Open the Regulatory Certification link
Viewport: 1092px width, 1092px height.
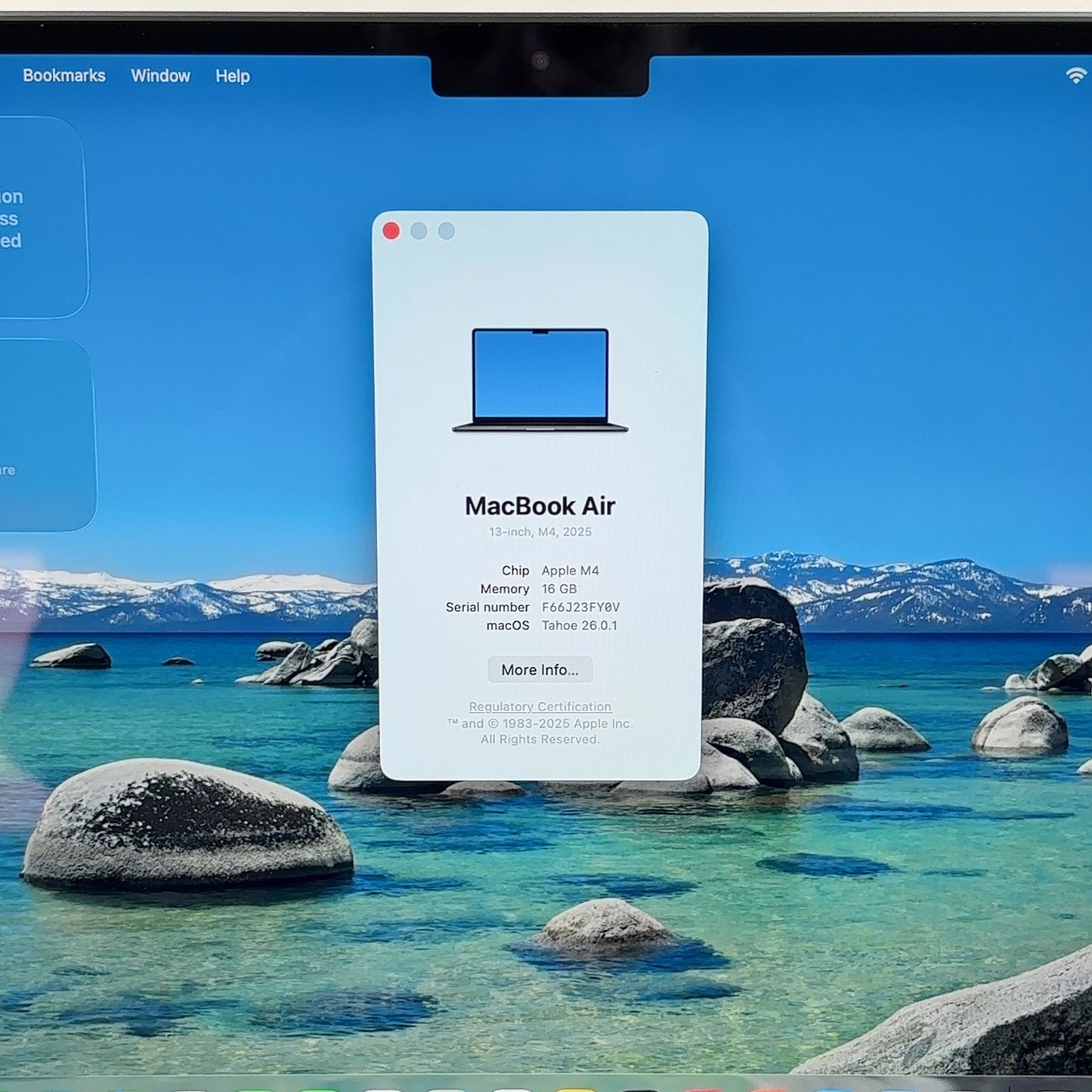(x=540, y=707)
